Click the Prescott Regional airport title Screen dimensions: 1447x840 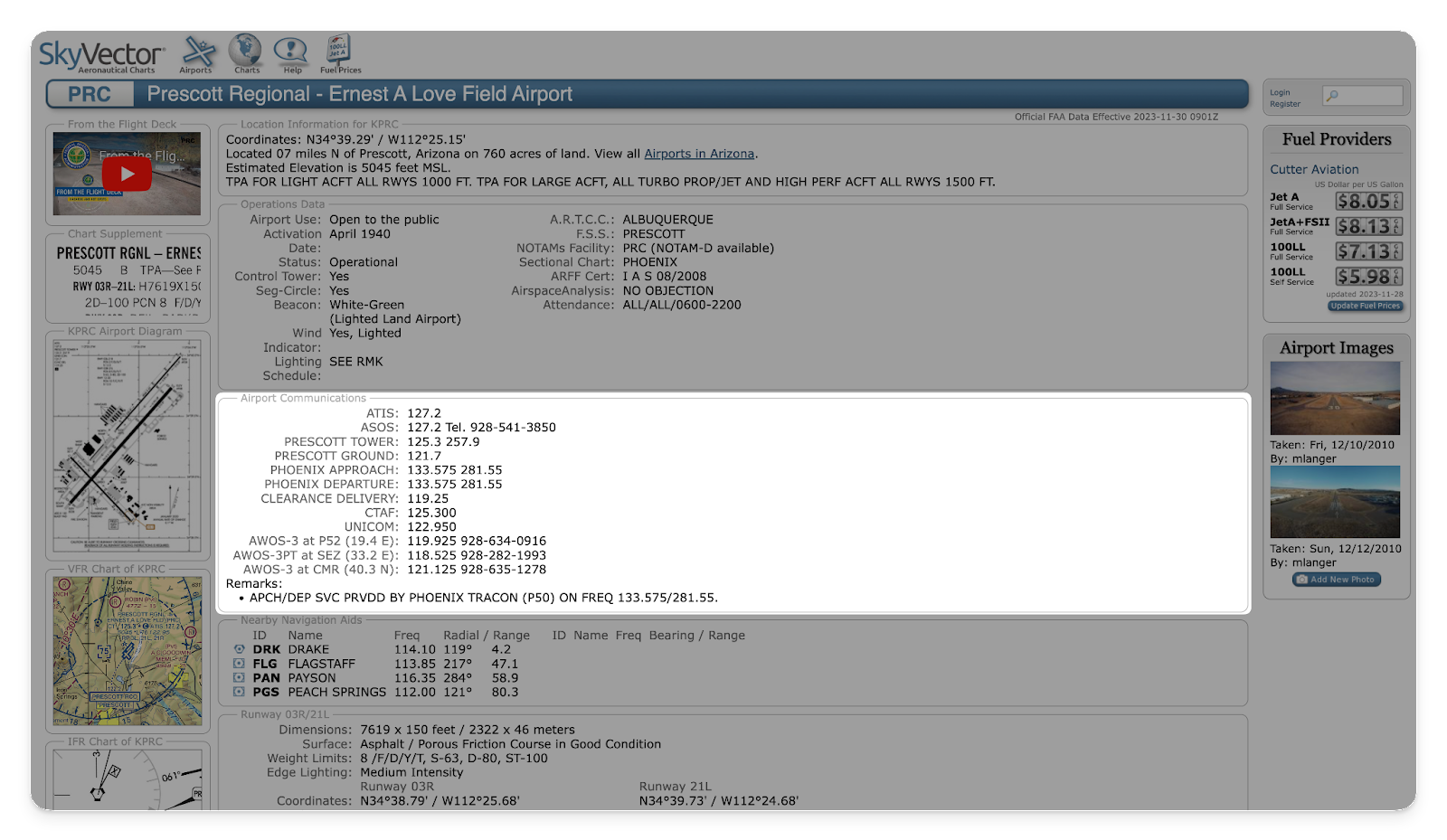pyautogui.click(x=360, y=94)
